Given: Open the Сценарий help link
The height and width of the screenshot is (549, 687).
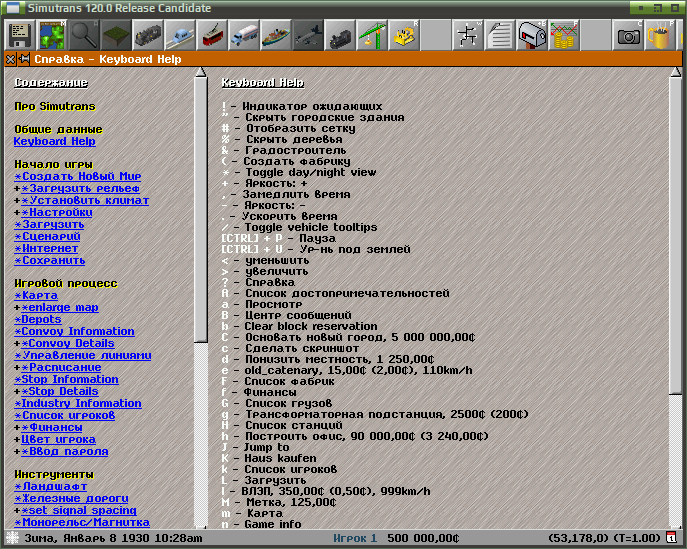Looking at the screenshot, I should (x=47, y=237).
